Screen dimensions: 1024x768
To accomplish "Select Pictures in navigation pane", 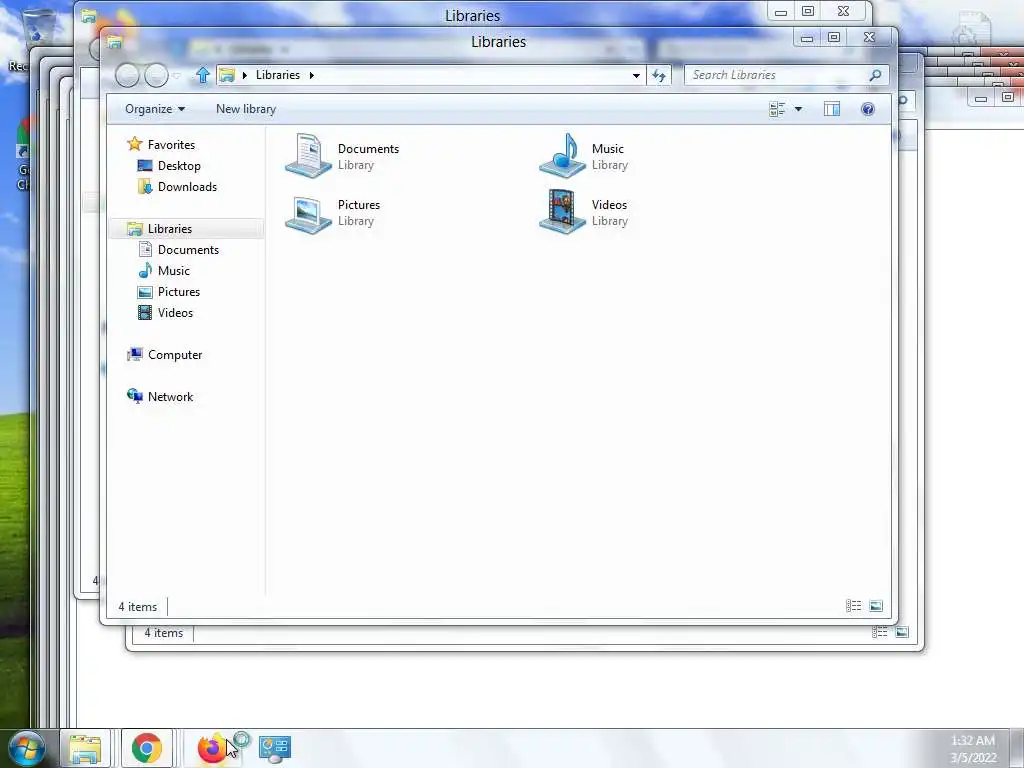I will (179, 292).
